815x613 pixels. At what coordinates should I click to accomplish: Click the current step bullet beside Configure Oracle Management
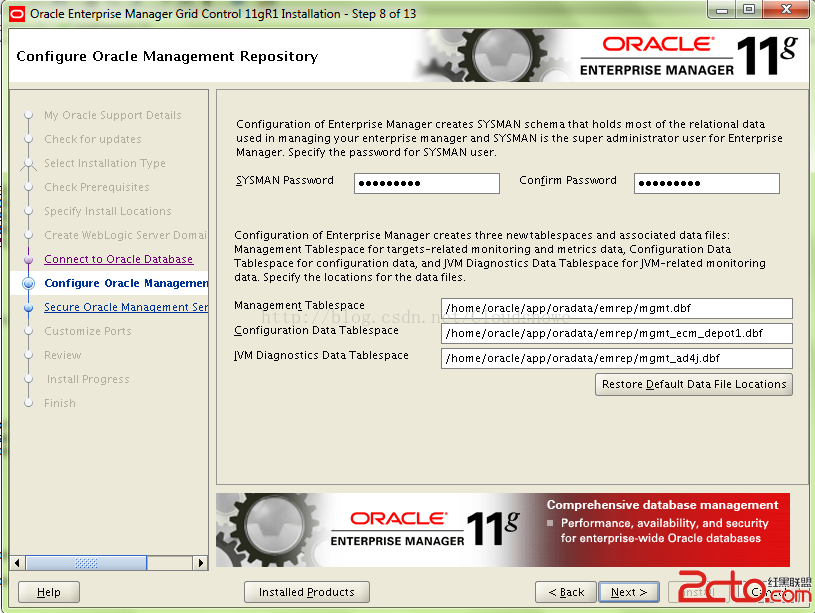pyautogui.click(x=29, y=283)
